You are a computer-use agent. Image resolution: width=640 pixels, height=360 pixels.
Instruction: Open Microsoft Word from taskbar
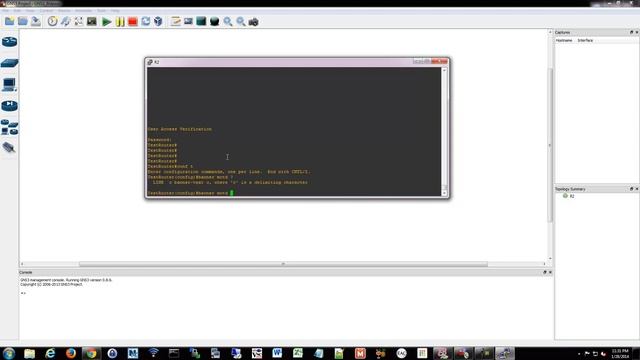(x=277, y=353)
